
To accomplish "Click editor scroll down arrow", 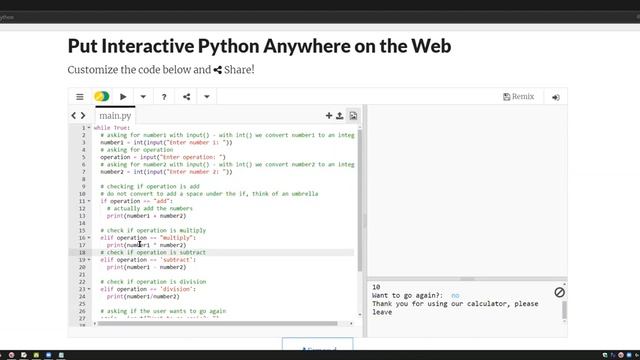I will click(360, 315).
